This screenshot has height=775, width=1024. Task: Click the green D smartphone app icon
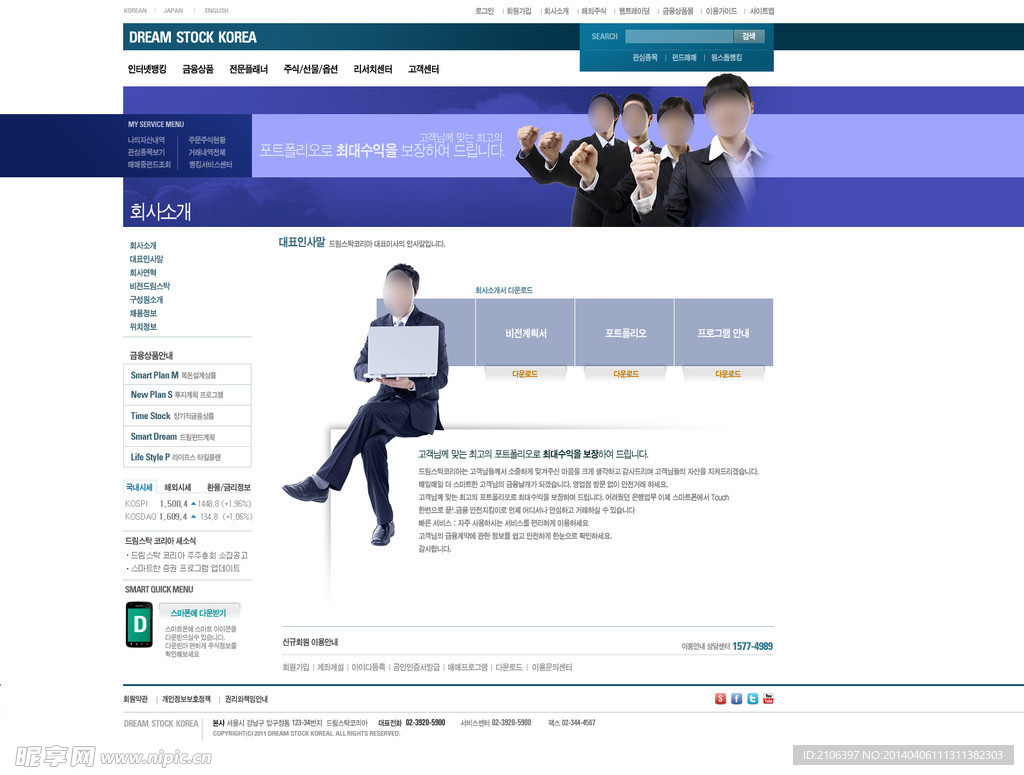point(139,625)
